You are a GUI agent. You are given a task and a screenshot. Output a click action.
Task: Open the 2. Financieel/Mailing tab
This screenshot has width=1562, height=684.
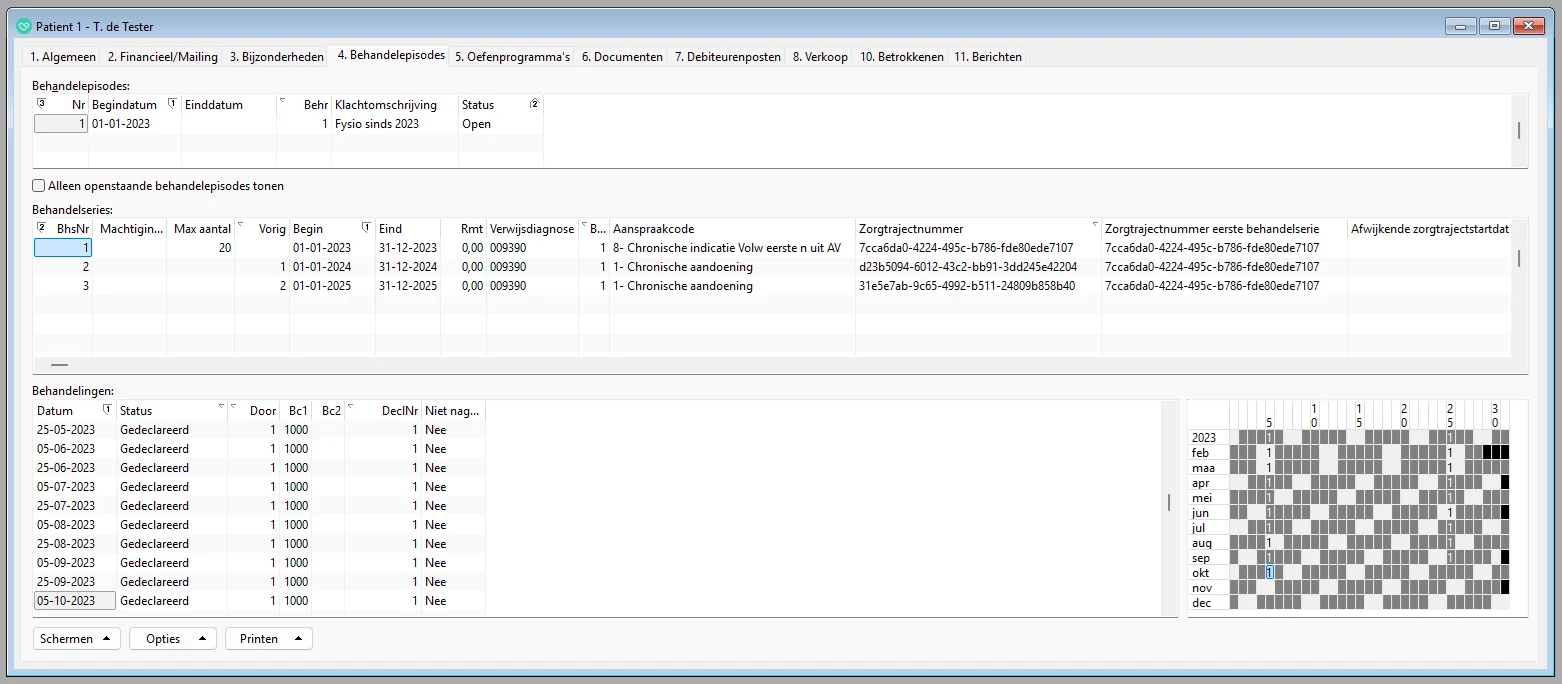tap(162, 57)
